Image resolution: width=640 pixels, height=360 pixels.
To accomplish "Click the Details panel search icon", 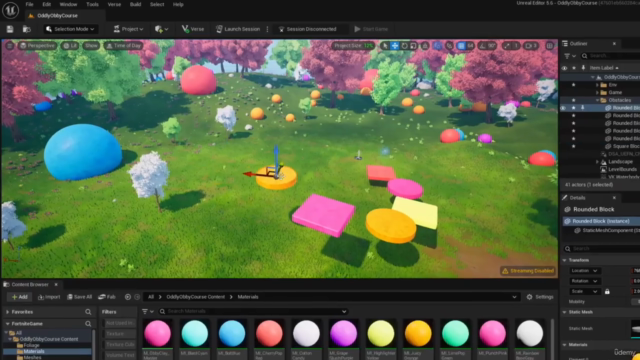I will (x=567, y=249).
